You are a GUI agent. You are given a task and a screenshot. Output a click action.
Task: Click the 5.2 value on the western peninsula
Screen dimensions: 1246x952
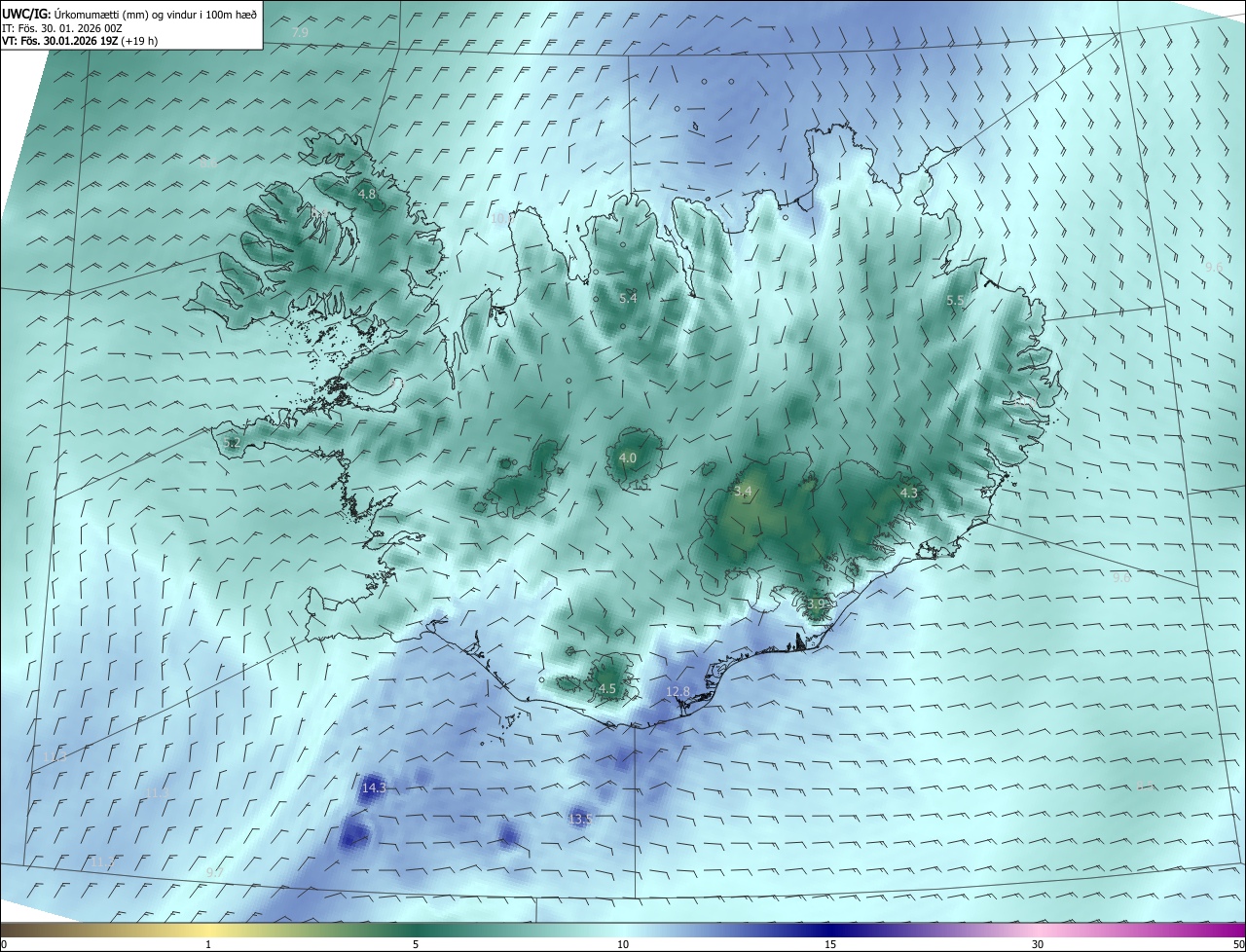click(231, 443)
